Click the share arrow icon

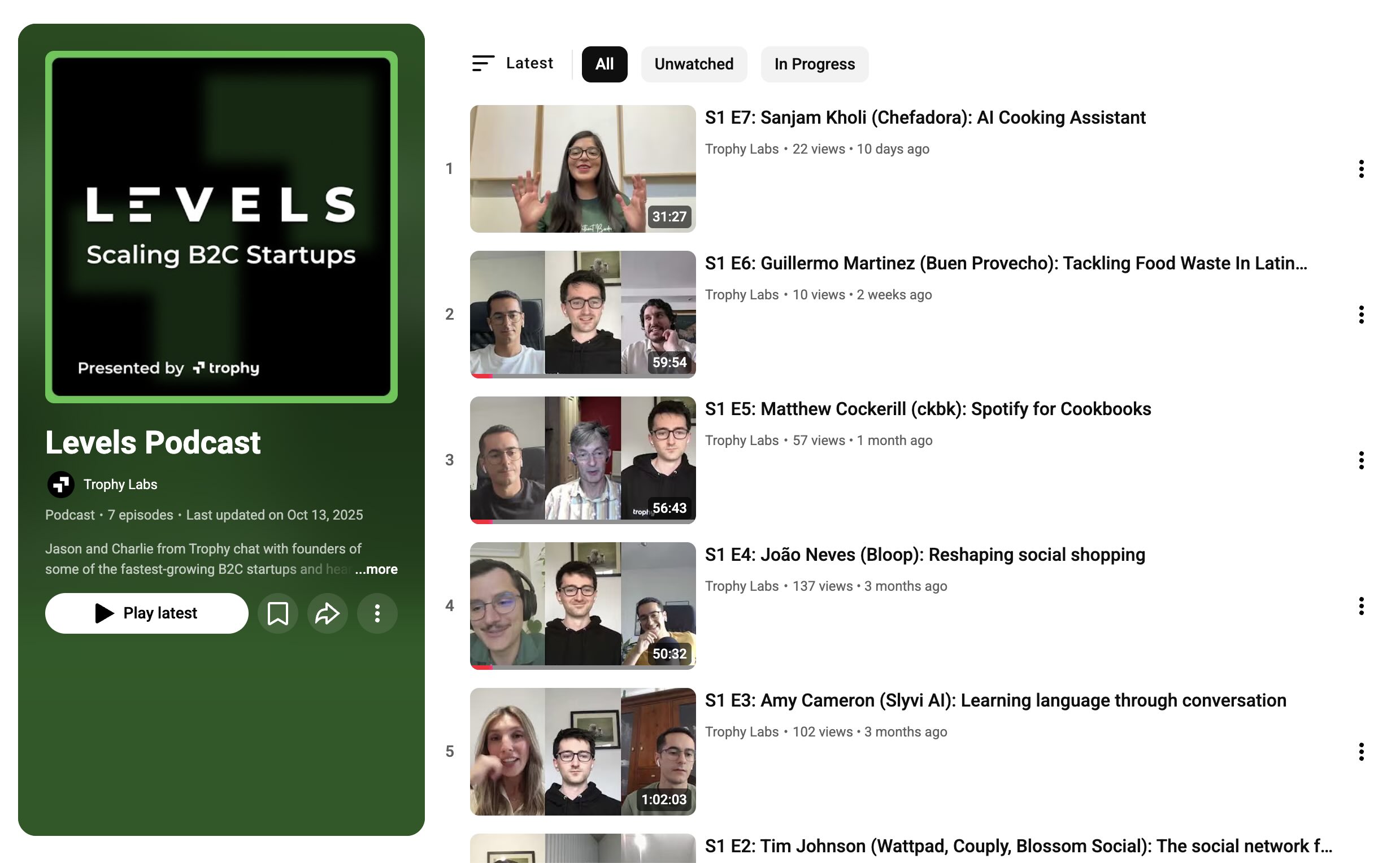pos(327,613)
